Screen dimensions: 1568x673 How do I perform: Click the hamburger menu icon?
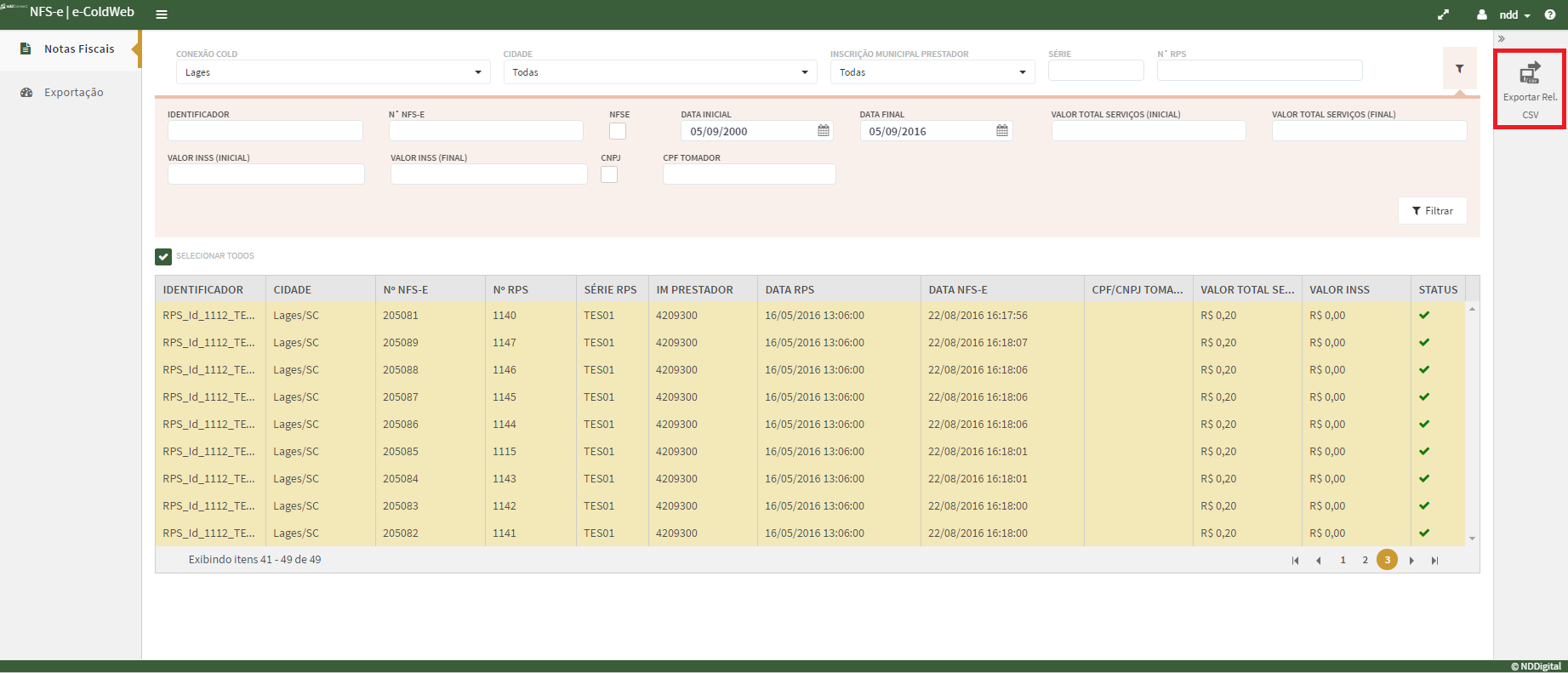(x=162, y=14)
